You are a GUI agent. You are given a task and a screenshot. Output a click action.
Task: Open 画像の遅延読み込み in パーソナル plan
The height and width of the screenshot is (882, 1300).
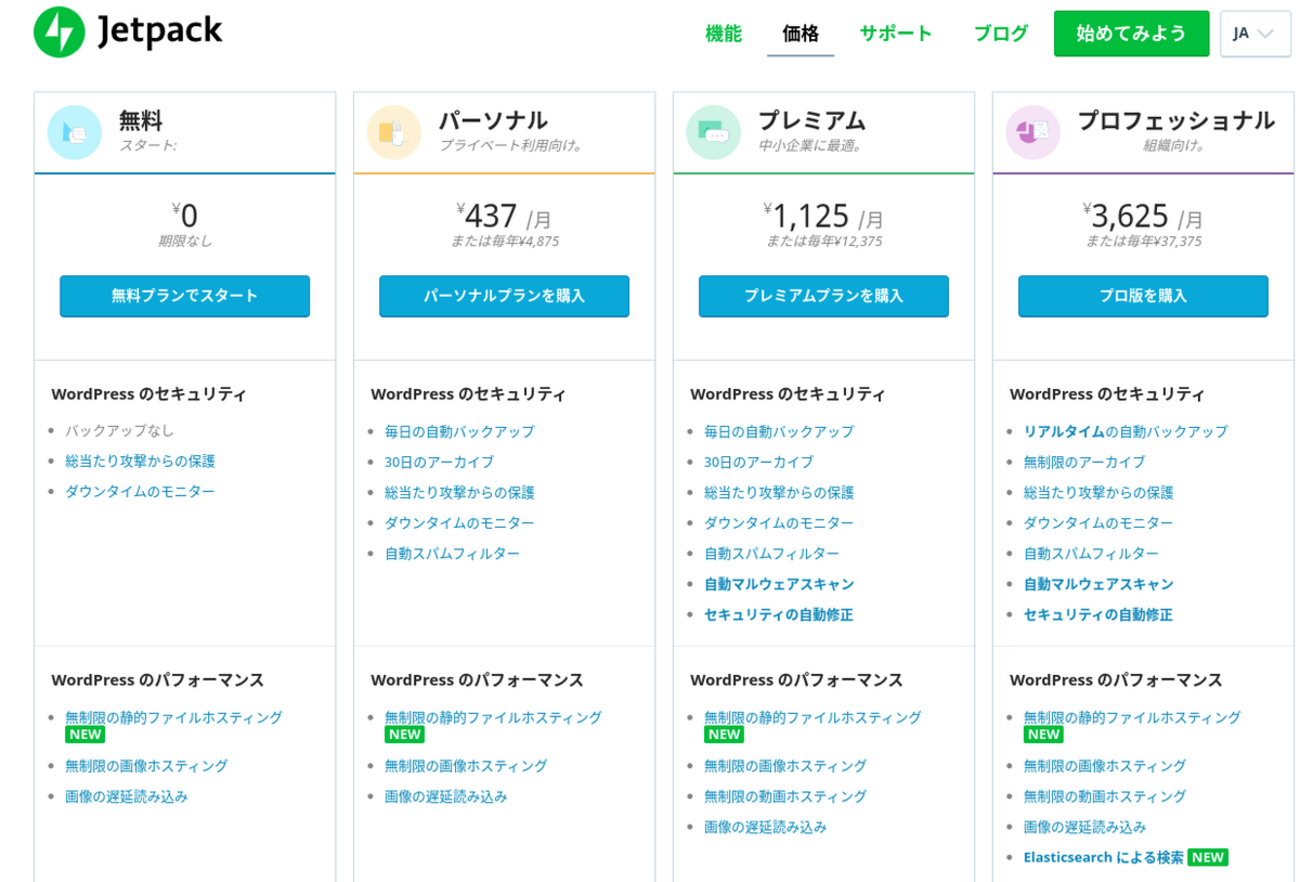click(x=446, y=796)
